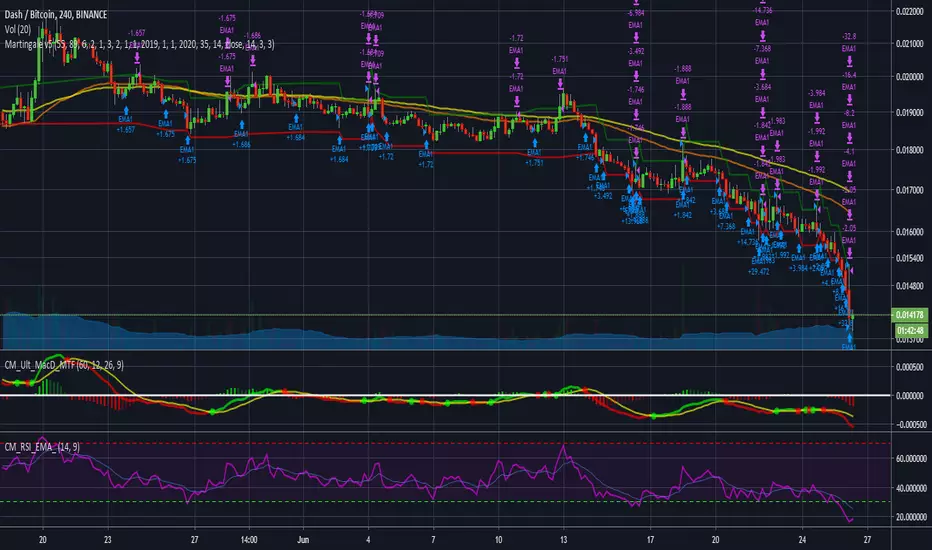
Task: Click the blue buy arrow above +1.751
Action: 535,143
